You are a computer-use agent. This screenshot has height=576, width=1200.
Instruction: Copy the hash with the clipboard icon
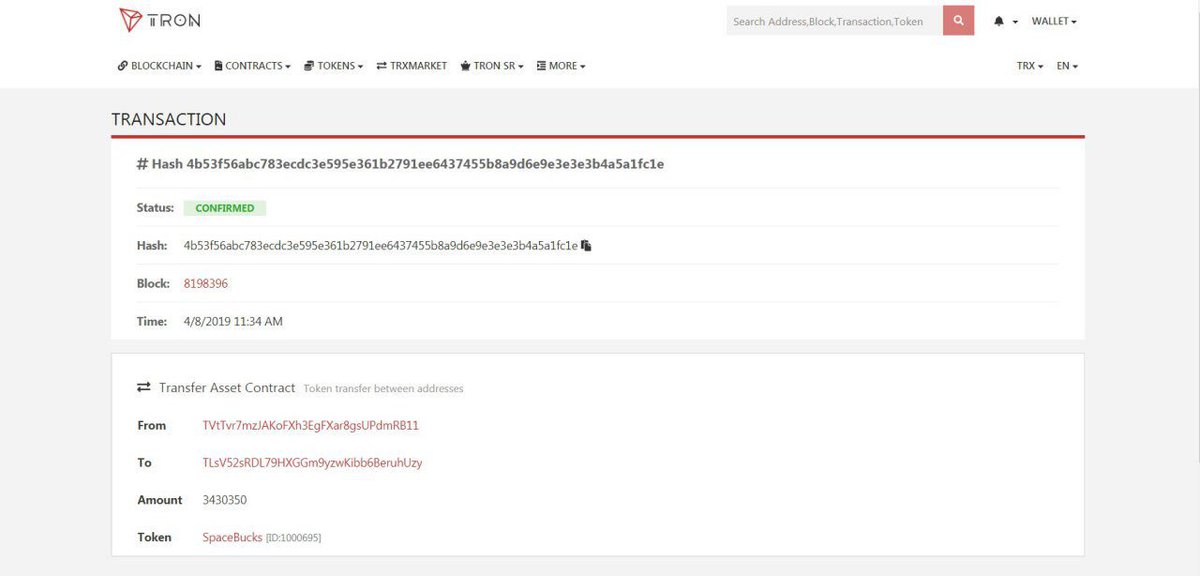587,246
